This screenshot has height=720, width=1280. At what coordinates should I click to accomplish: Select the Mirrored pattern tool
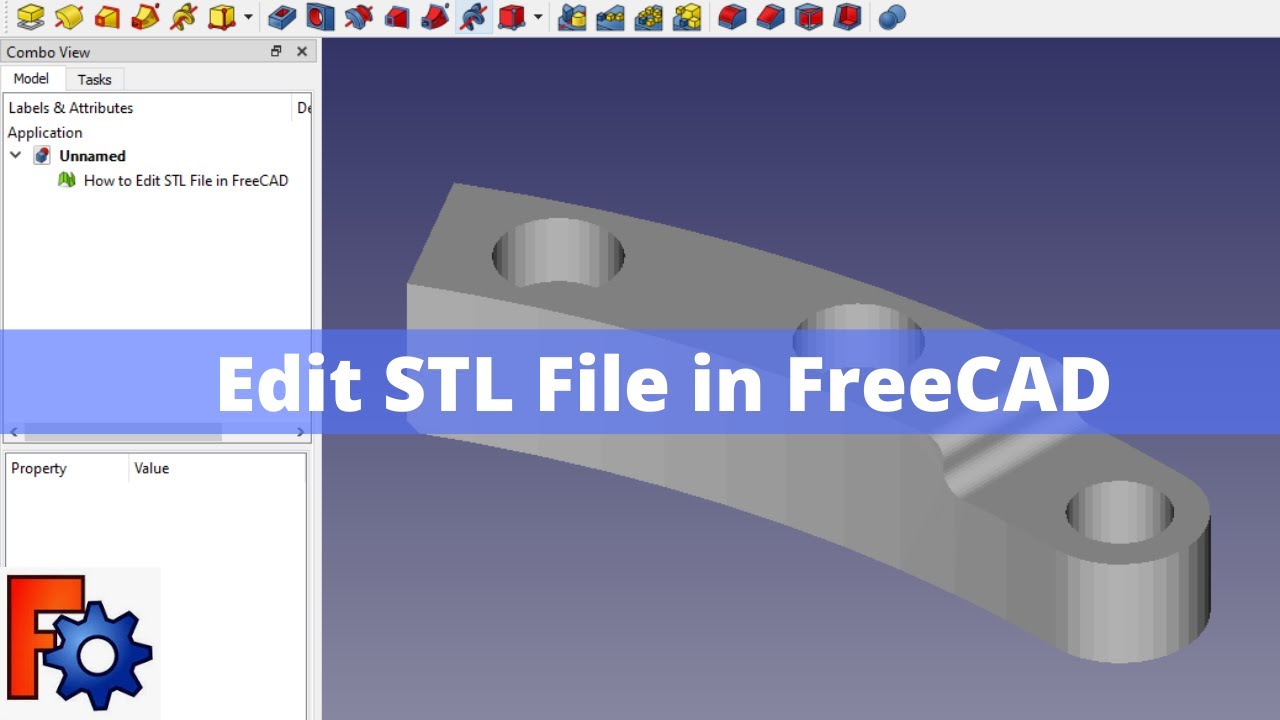tap(572, 17)
